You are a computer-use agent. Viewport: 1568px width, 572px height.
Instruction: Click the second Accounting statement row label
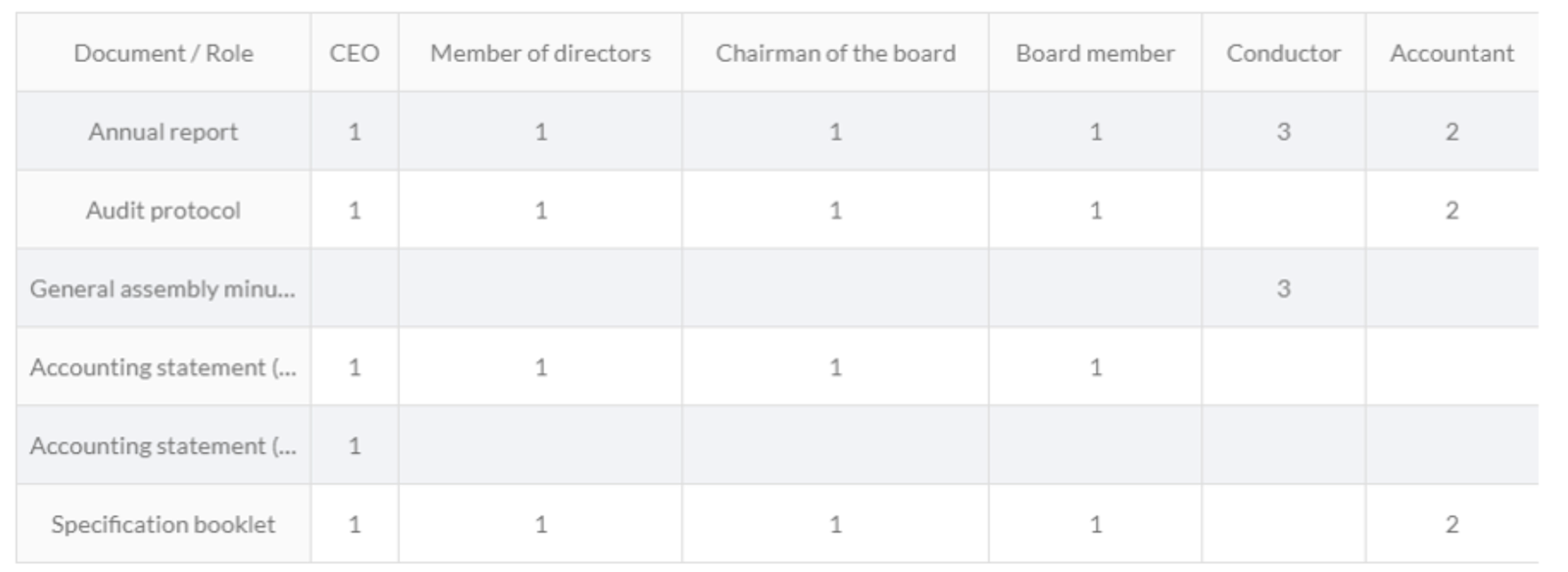(x=163, y=445)
